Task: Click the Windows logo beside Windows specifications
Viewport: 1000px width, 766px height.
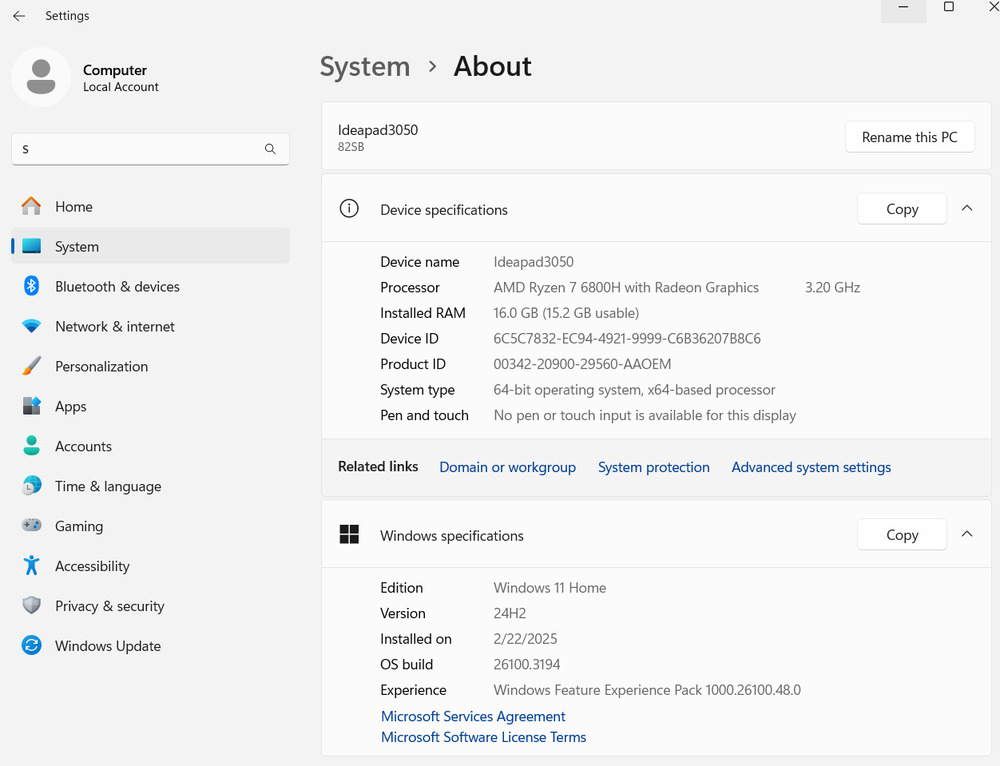Action: 349,534
